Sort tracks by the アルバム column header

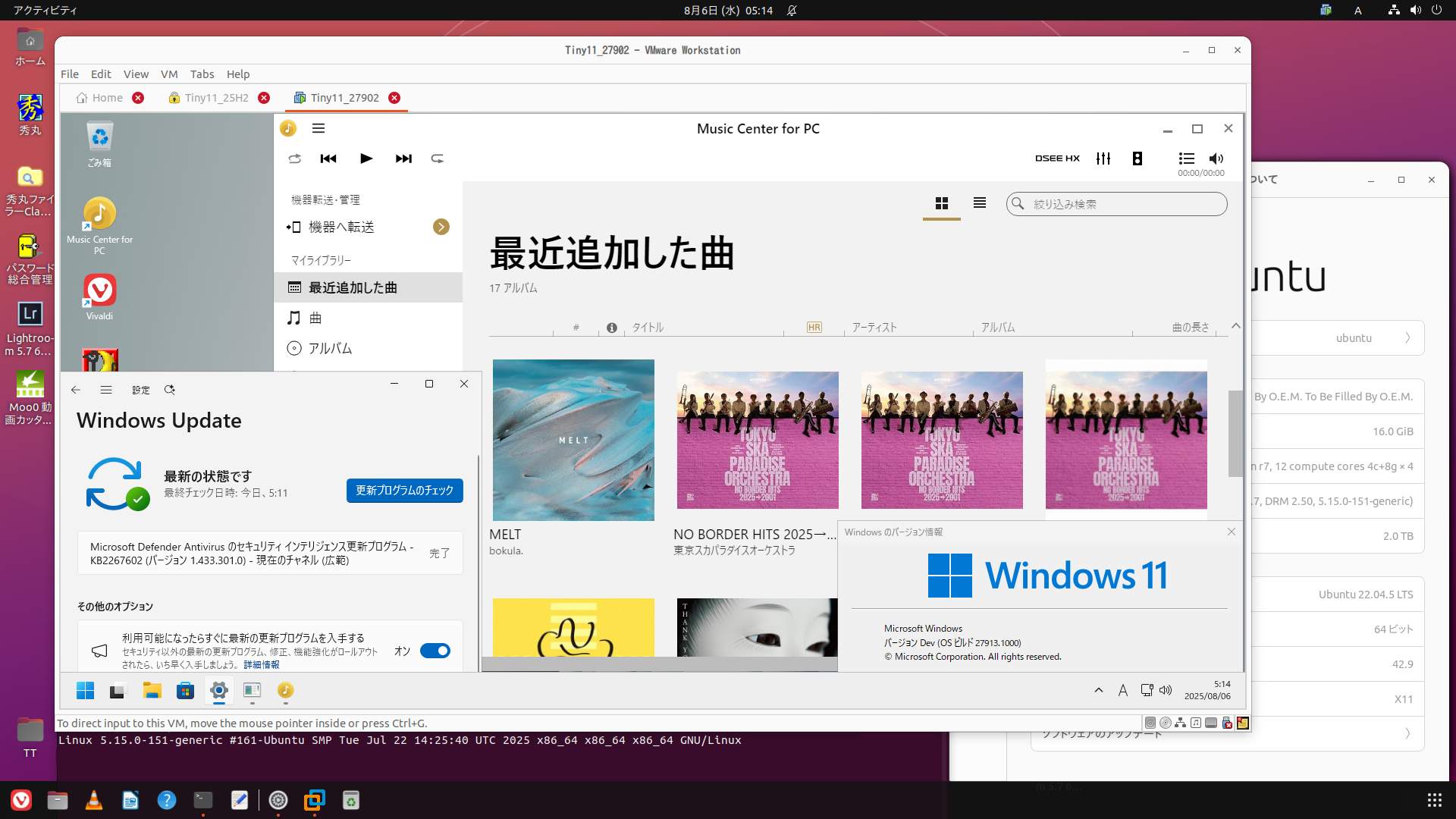998,328
